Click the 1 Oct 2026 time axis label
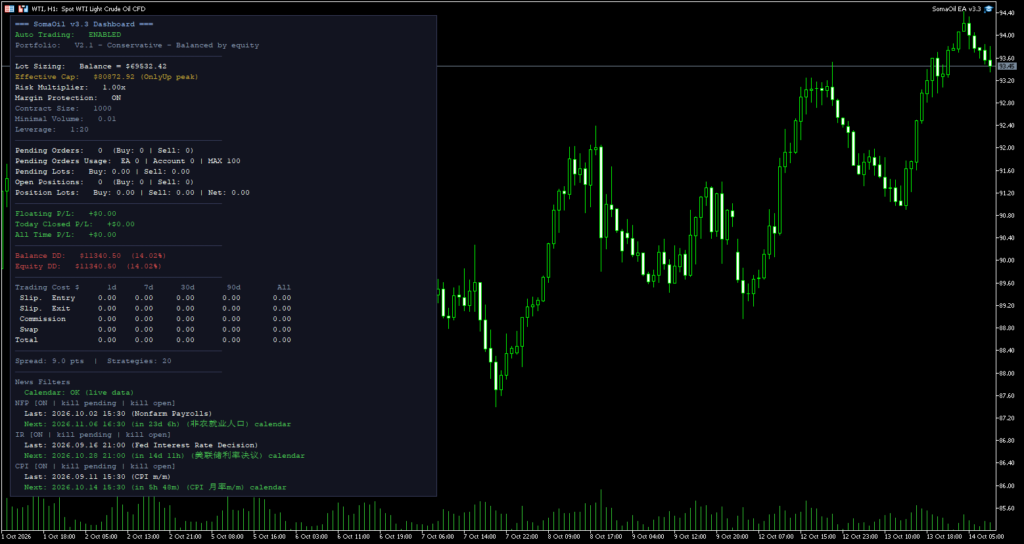 17,536
